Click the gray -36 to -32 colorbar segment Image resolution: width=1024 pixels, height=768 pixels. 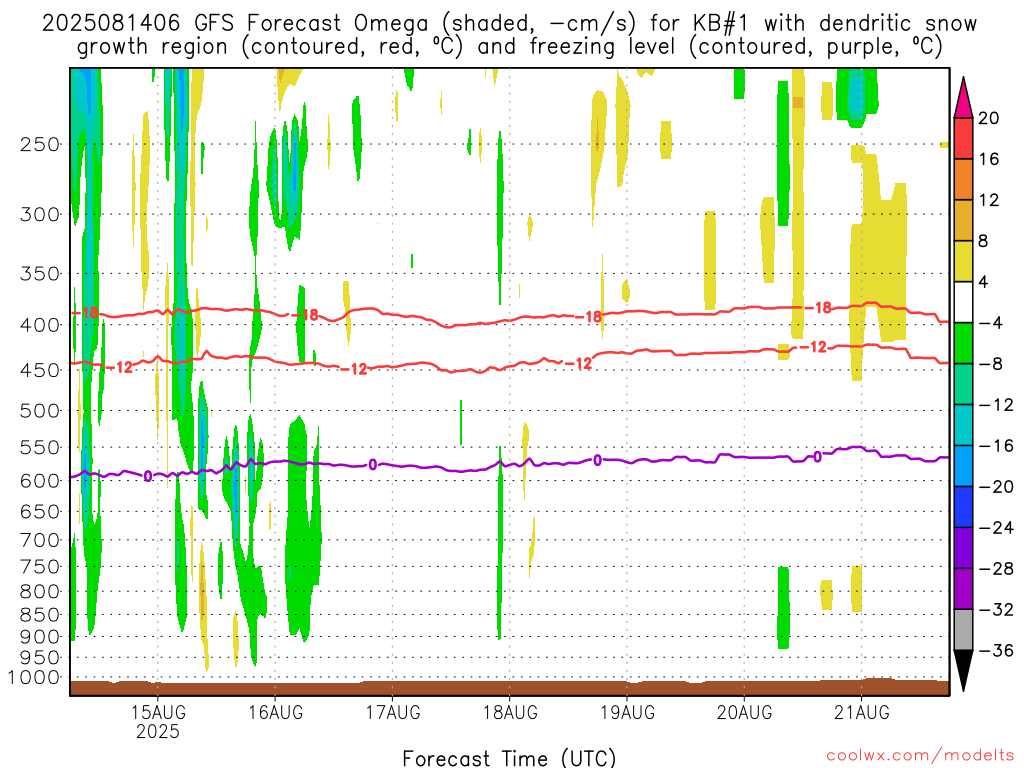[963, 630]
